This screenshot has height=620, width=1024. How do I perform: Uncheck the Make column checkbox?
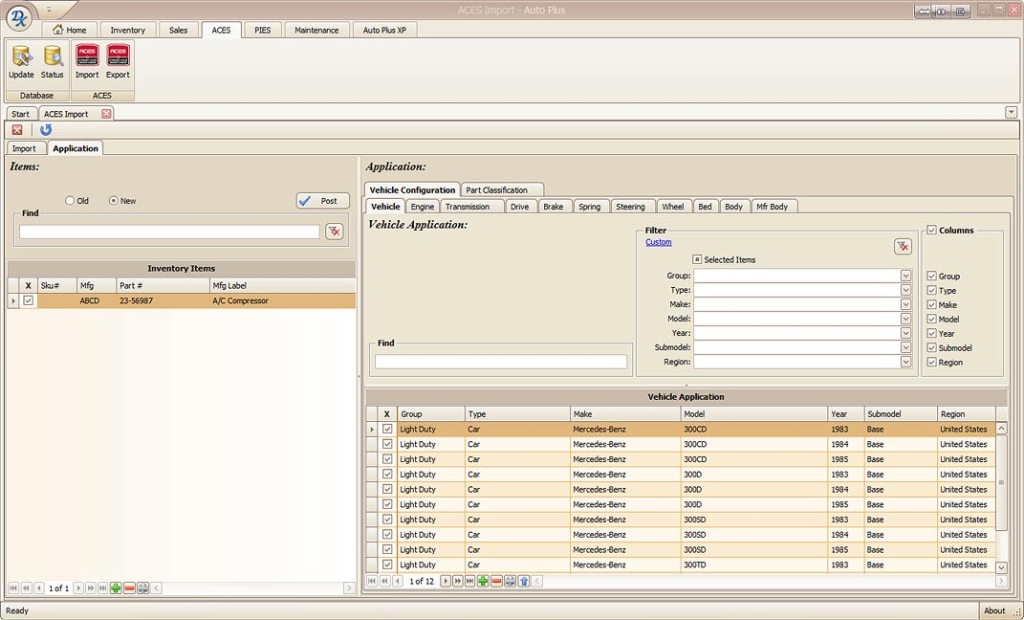point(932,304)
